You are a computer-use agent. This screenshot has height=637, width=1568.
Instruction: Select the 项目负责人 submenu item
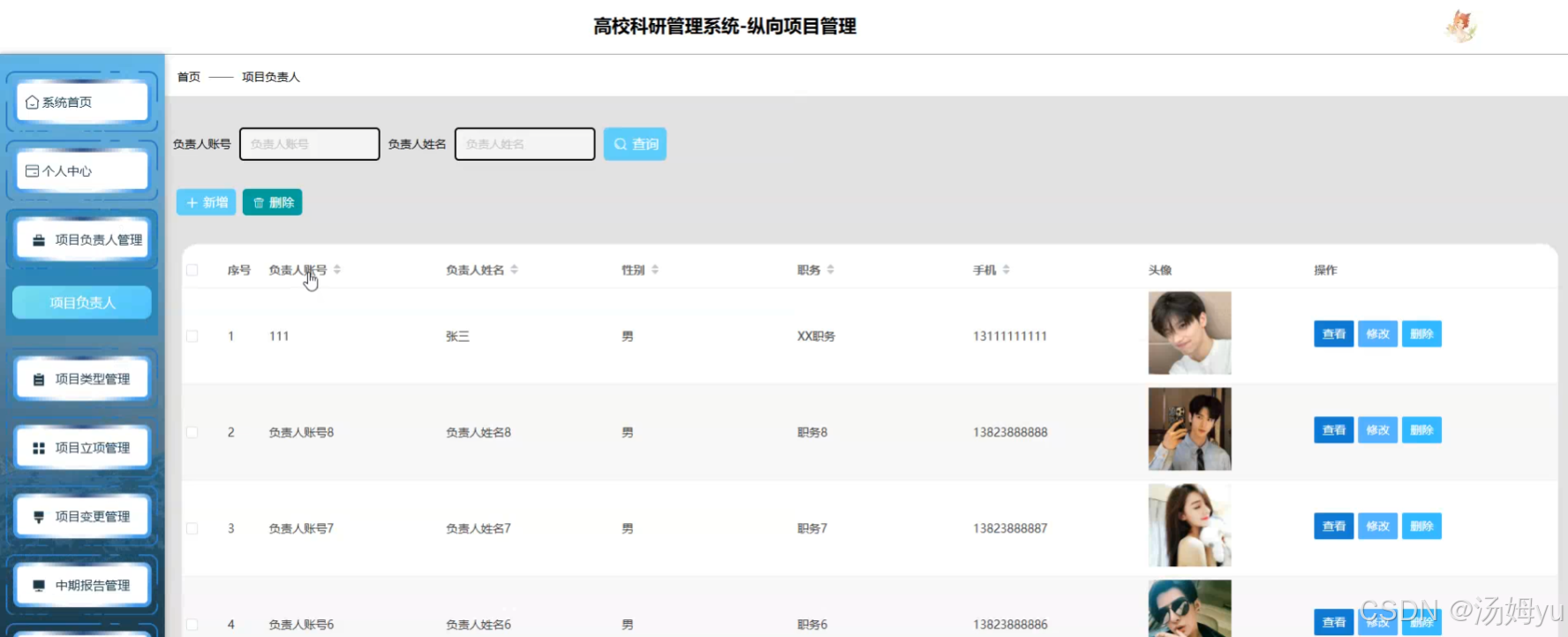[82, 303]
